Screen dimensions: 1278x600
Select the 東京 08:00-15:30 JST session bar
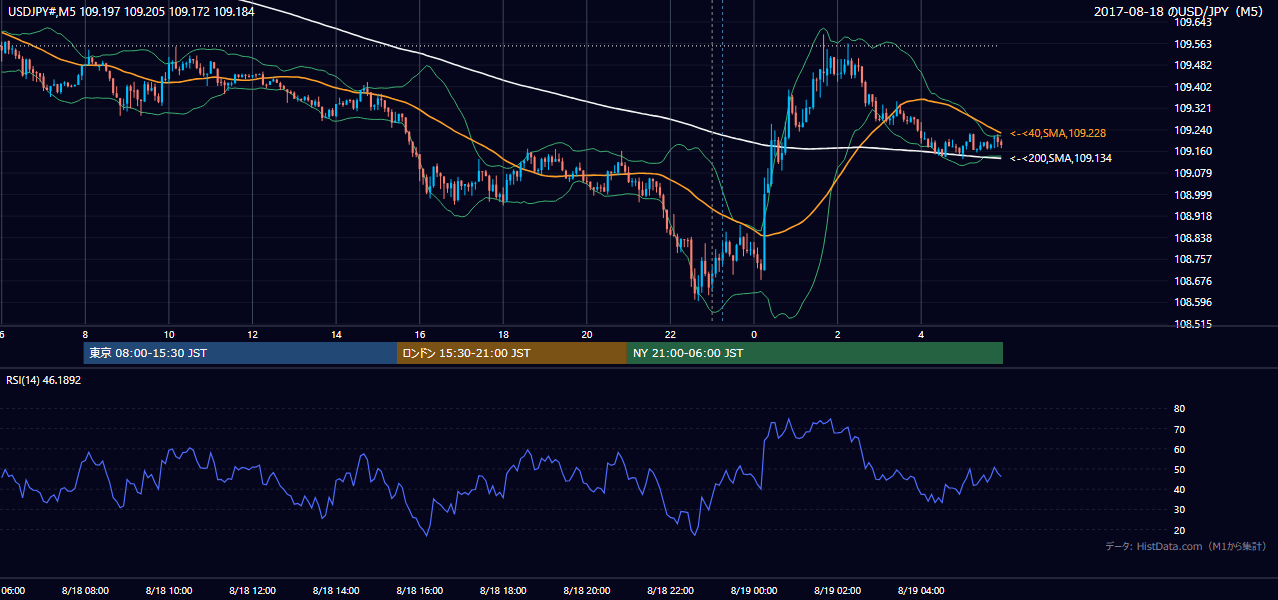(241, 353)
